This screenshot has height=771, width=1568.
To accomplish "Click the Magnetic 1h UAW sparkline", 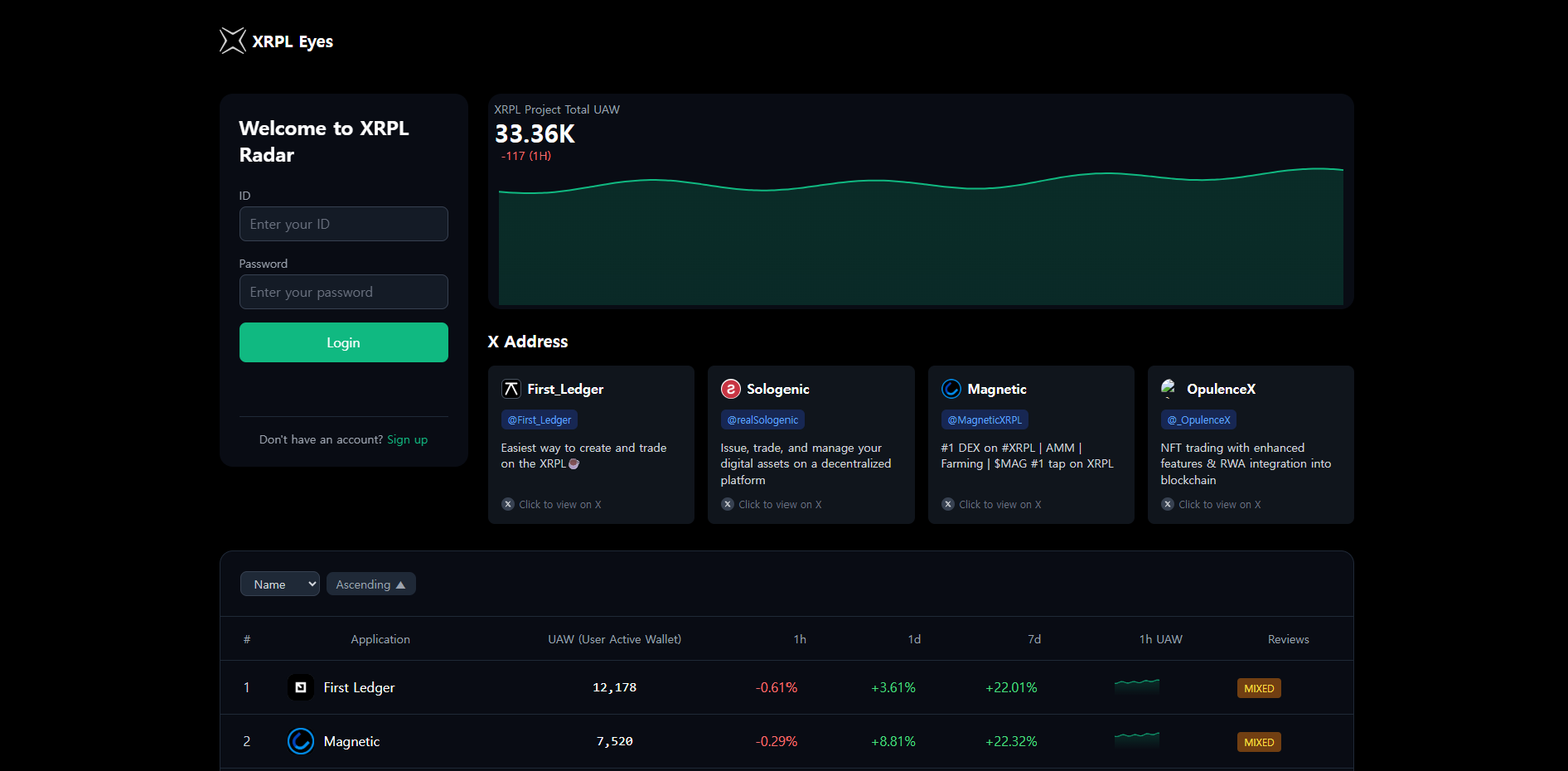I will coord(1137,740).
